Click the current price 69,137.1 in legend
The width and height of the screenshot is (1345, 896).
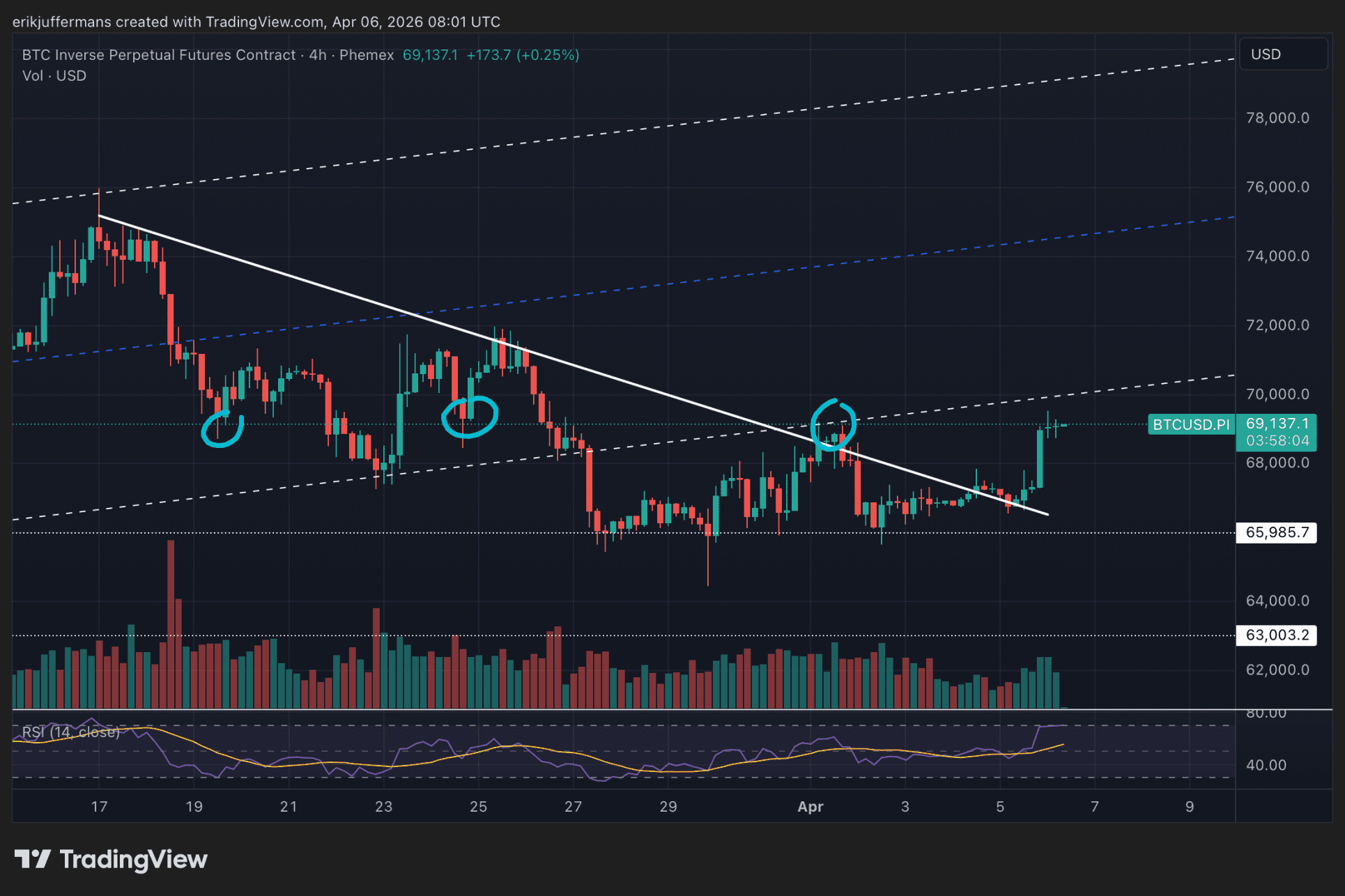tap(430, 55)
